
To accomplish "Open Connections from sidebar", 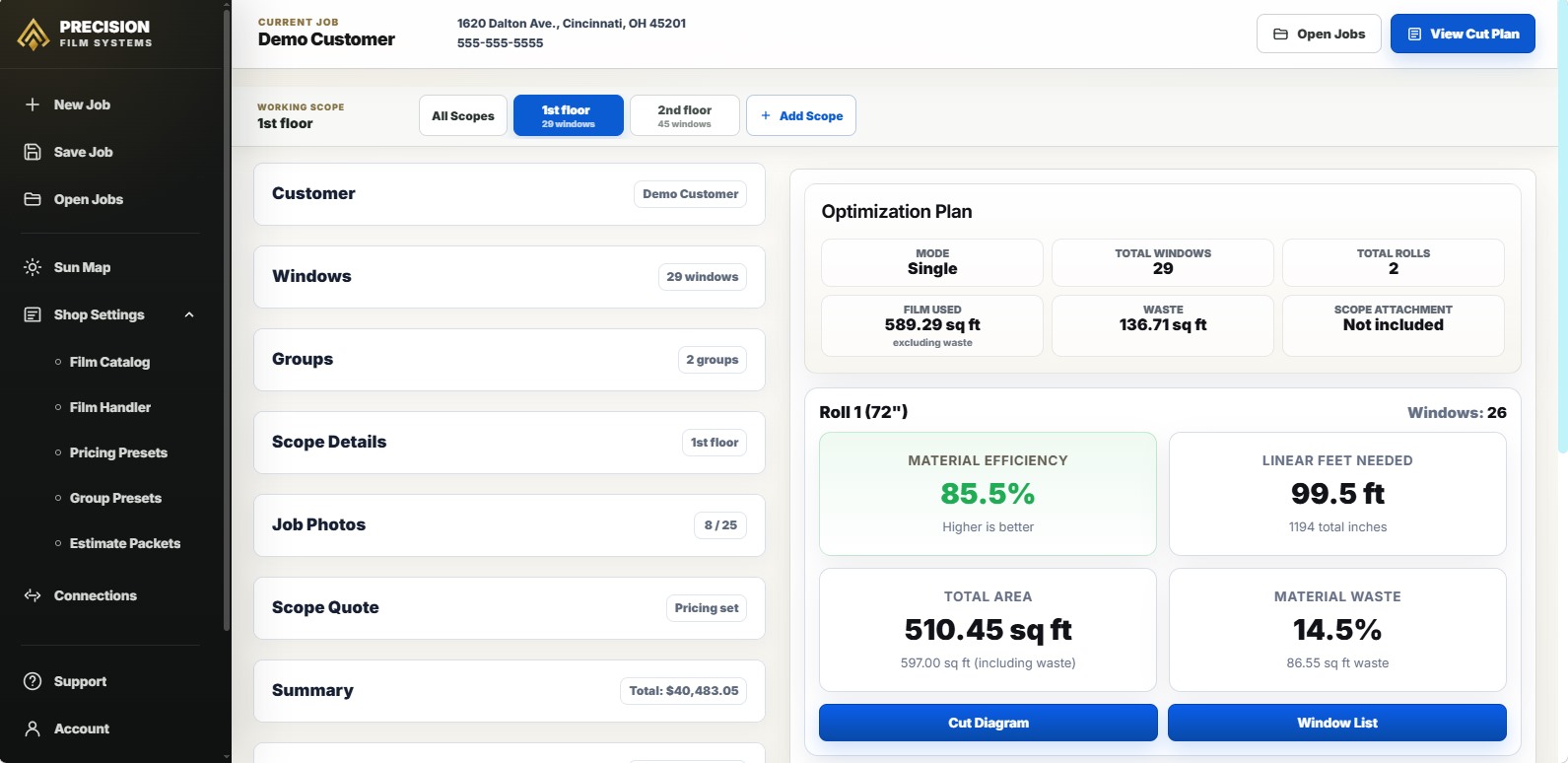I will click(111, 595).
